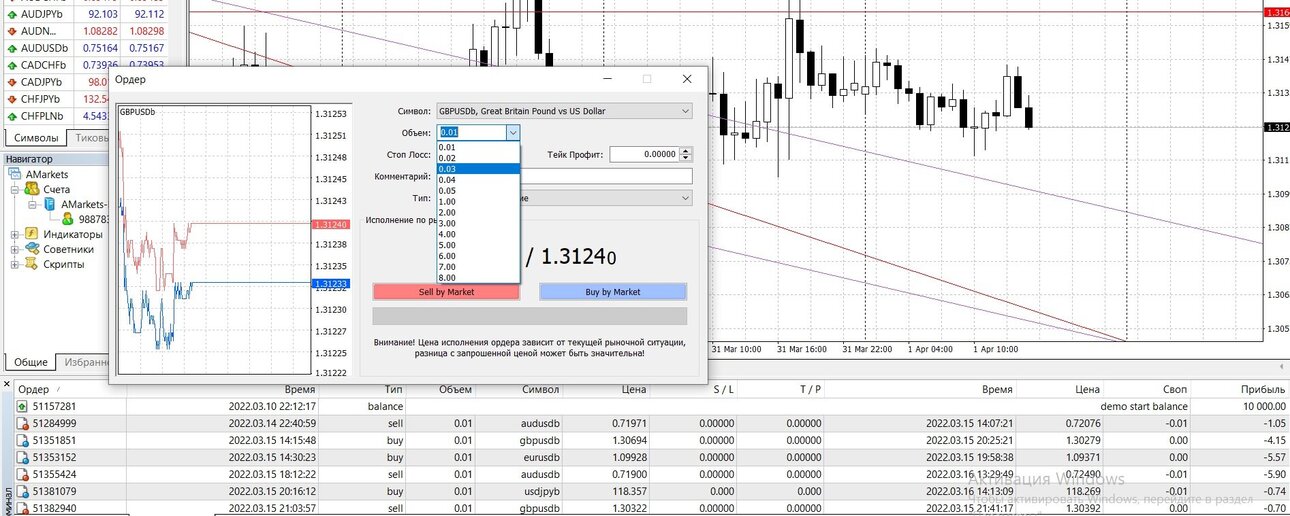Click the blue 1.31233 bid price label
Viewport: 1290px width, 516px height.
(x=330, y=284)
